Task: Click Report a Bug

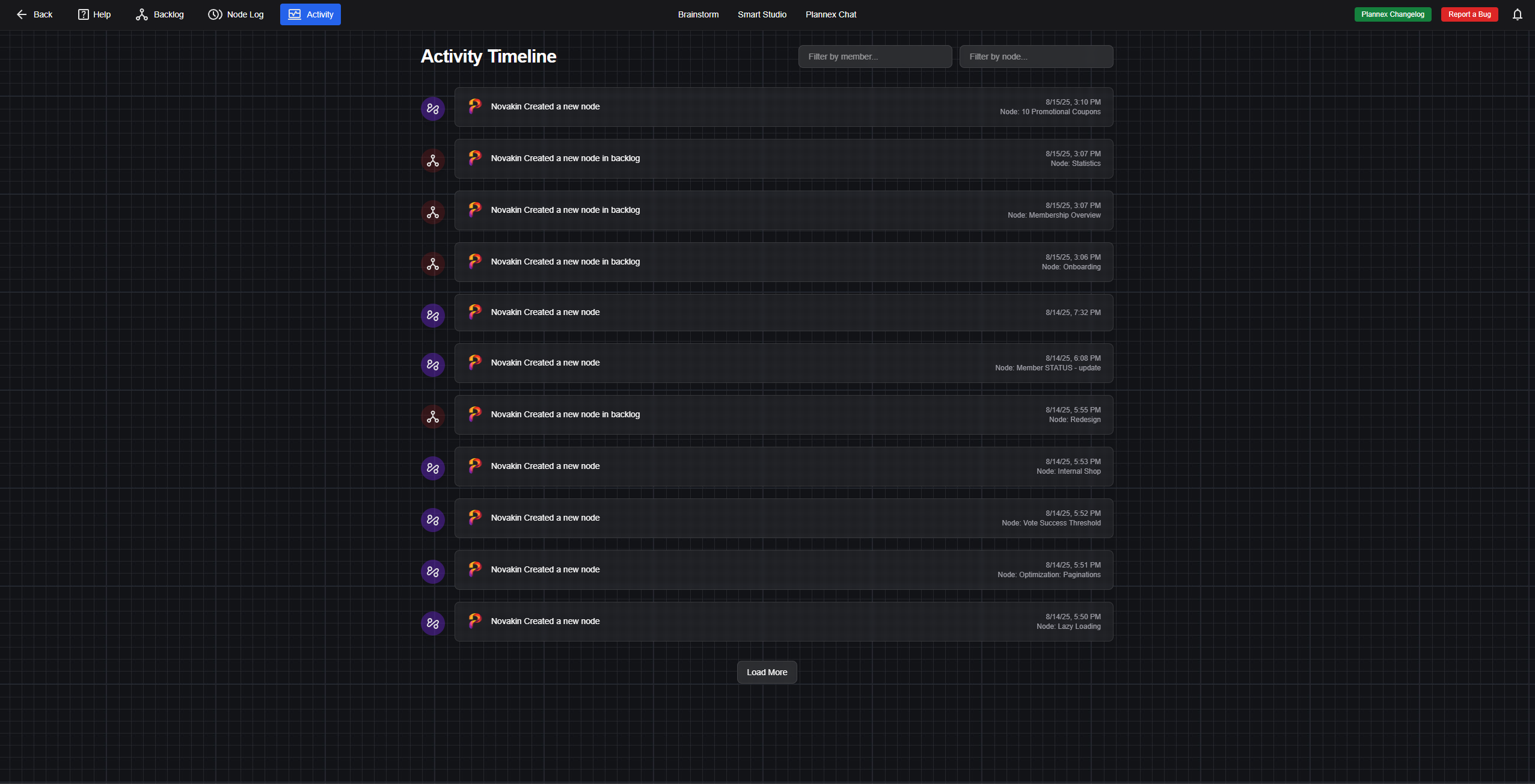Action: point(1469,14)
